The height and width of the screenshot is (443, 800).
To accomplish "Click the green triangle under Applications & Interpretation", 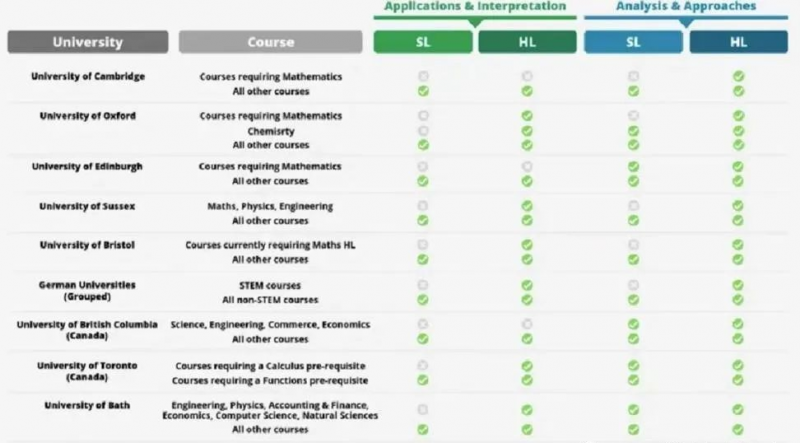I will [475, 23].
